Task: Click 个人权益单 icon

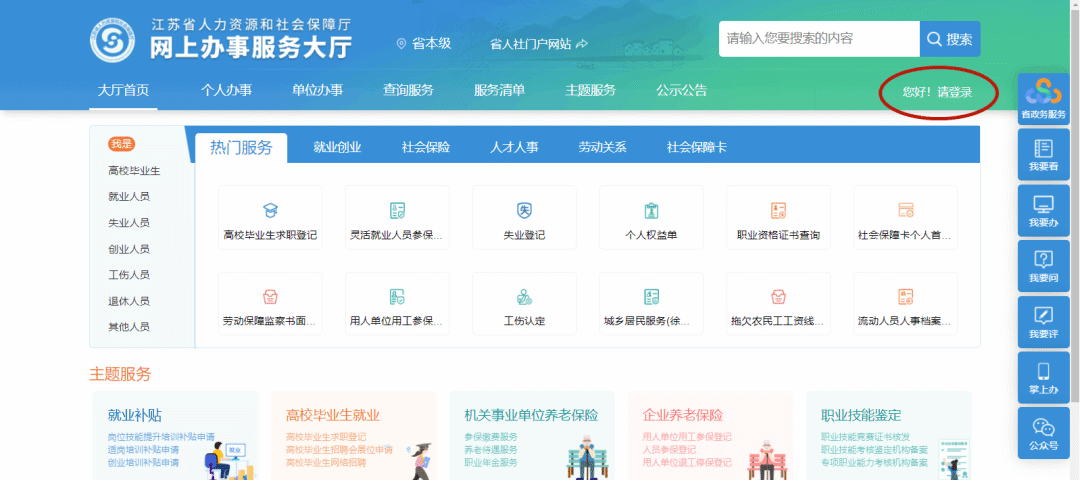Action: [x=652, y=210]
